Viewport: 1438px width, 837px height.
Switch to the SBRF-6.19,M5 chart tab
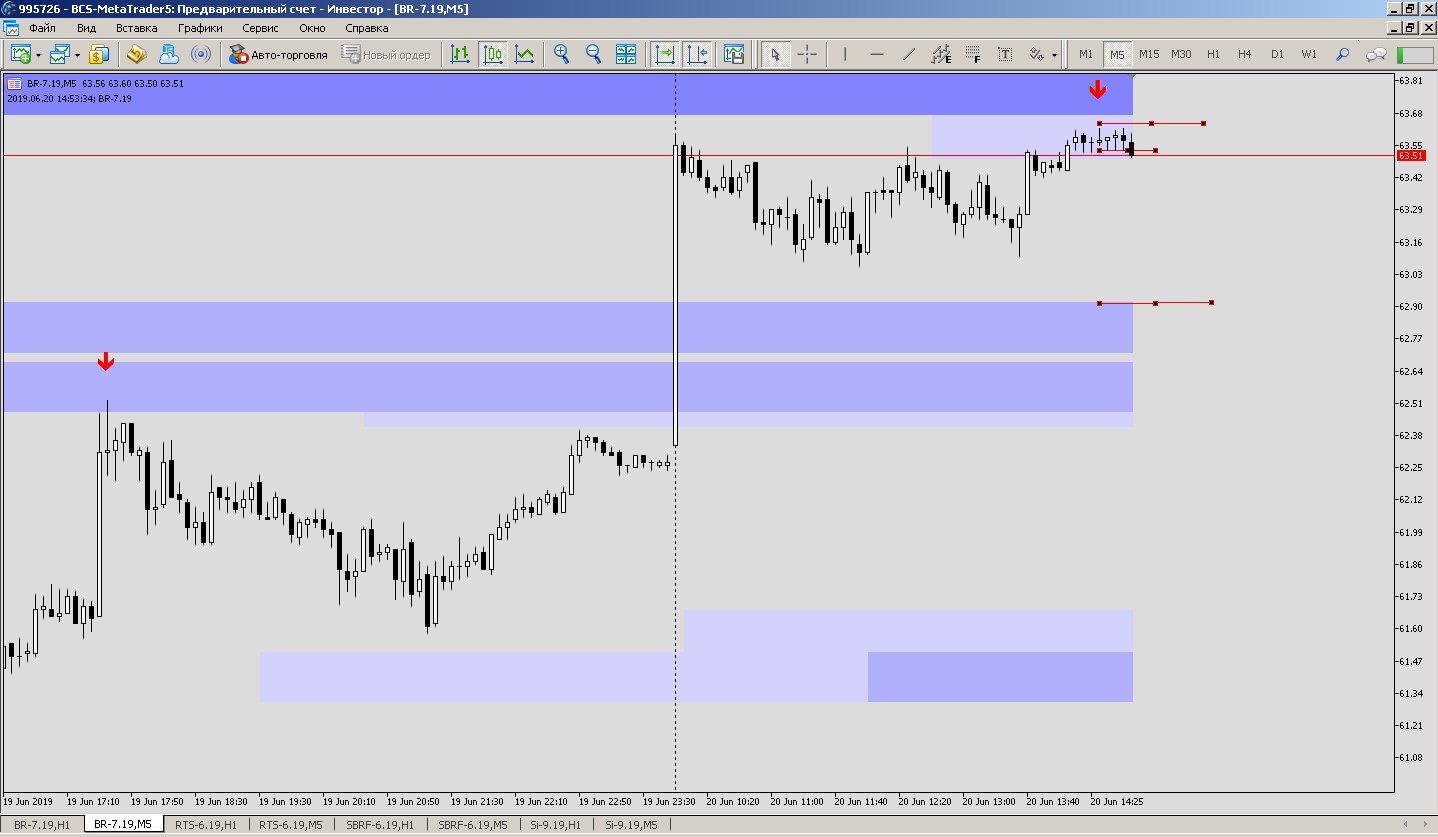click(472, 825)
